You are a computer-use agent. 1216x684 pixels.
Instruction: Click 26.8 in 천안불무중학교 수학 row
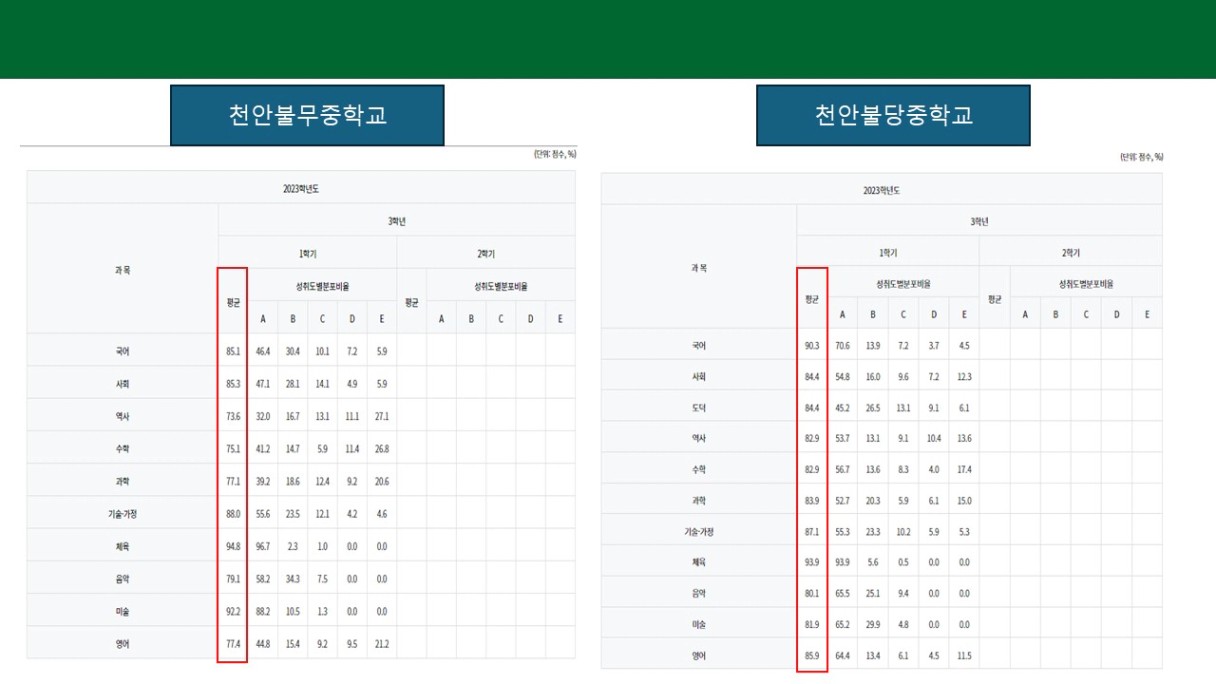coord(381,449)
